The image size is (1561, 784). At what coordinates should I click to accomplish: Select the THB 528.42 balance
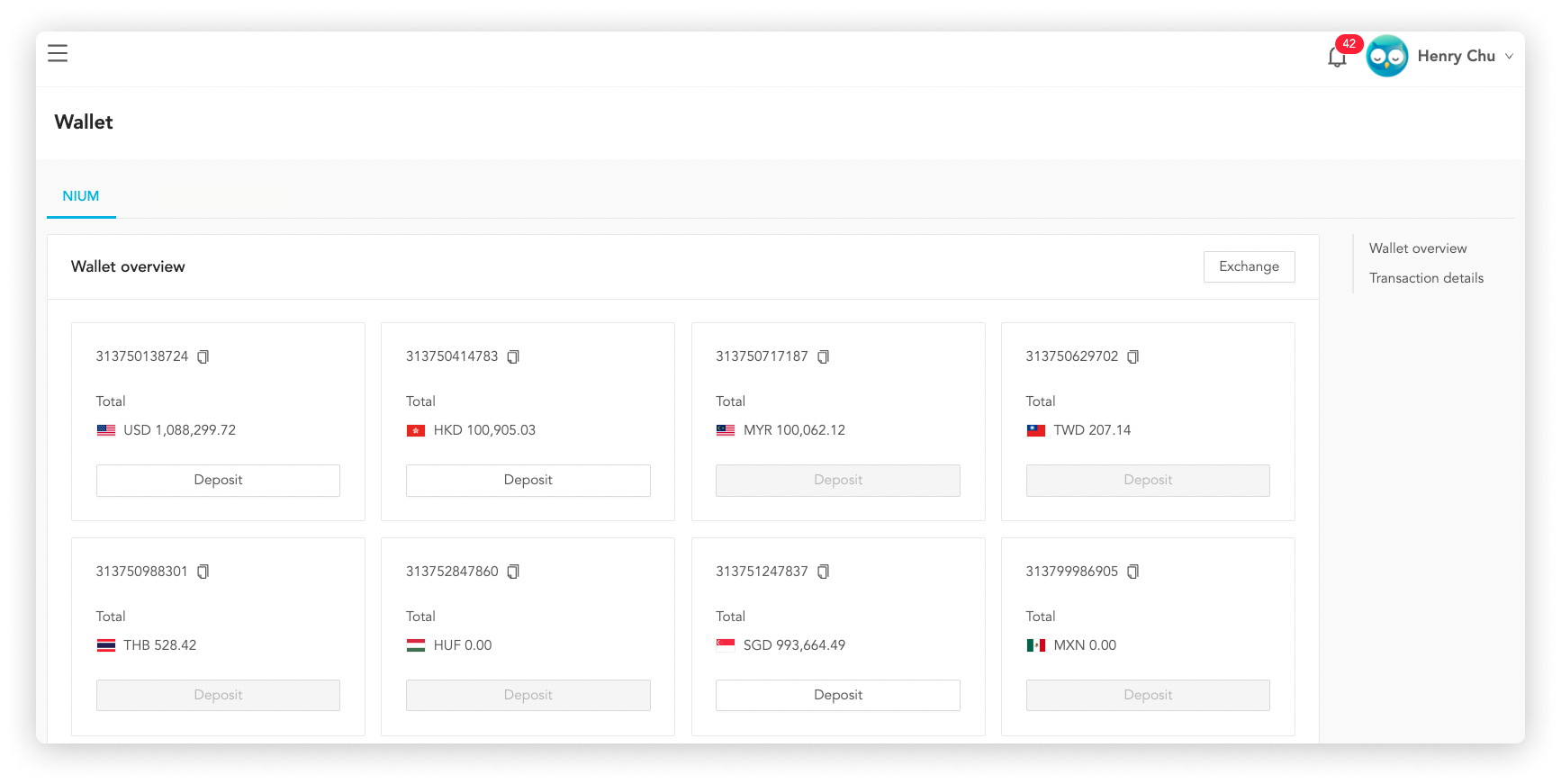tap(159, 645)
